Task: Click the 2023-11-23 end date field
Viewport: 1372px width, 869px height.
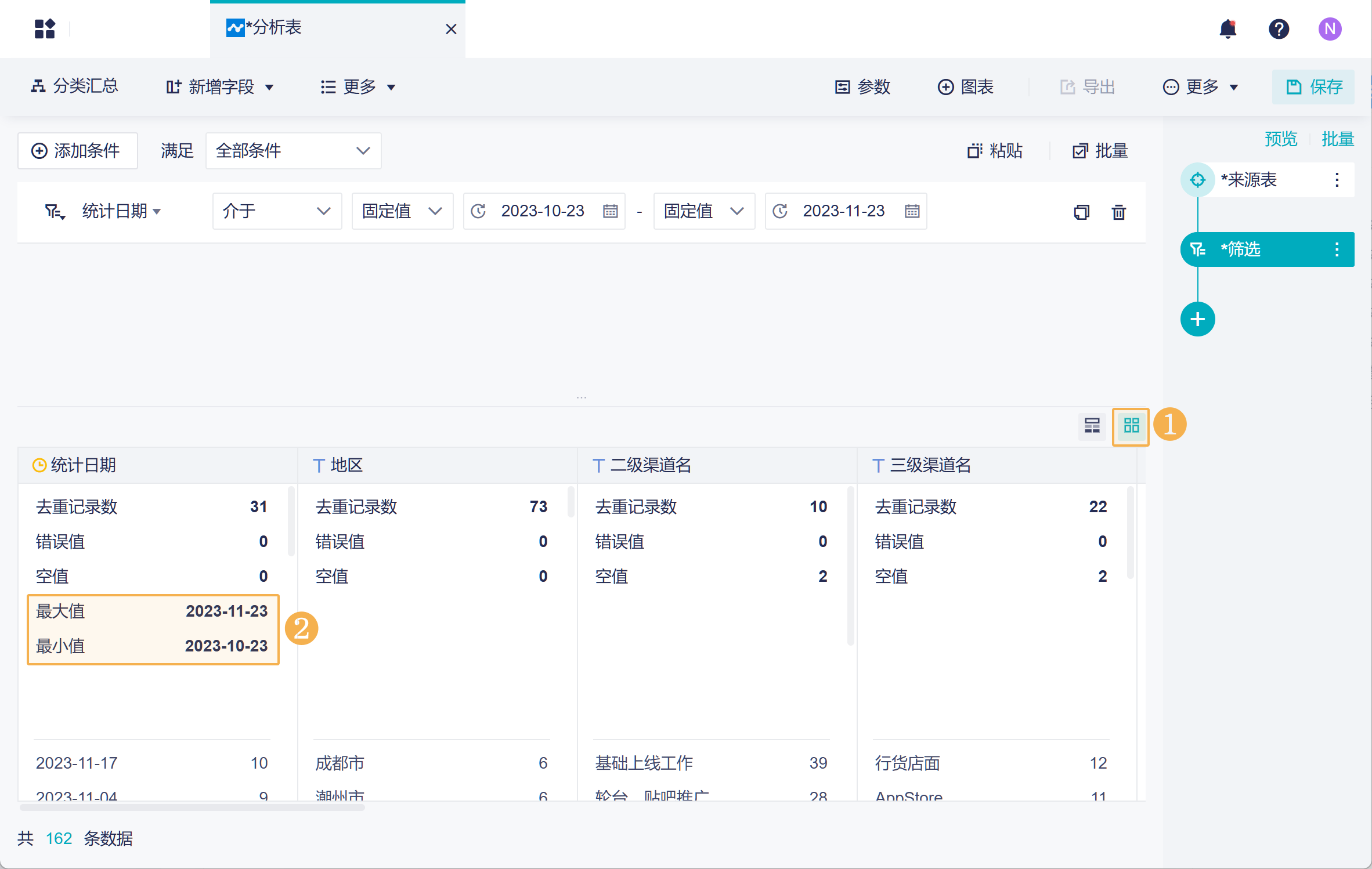Action: pyautogui.click(x=843, y=211)
